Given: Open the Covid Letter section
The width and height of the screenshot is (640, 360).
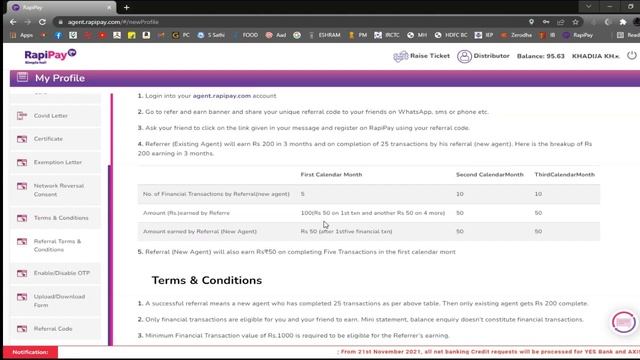Looking at the screenshot, I should [55, 116].
